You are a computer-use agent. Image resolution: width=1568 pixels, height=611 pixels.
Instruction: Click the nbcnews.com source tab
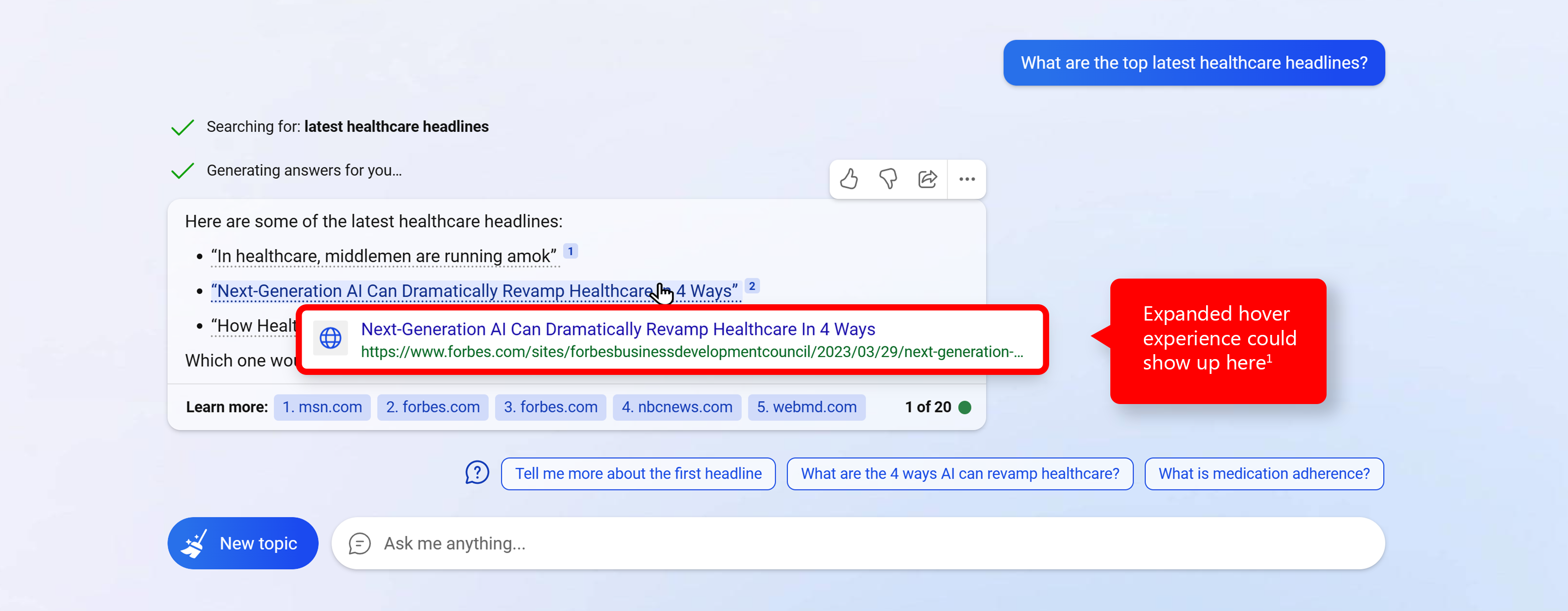coord(677,406)
